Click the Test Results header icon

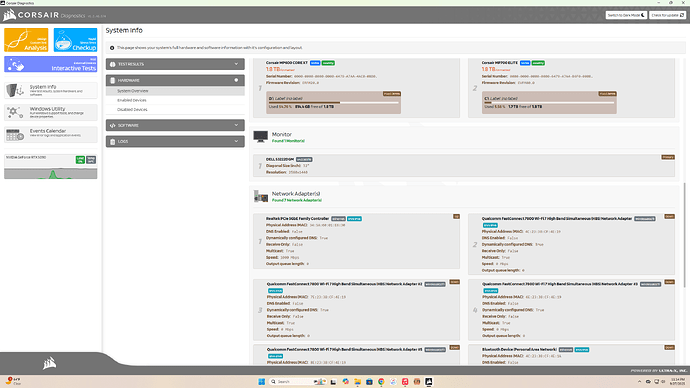[113, 64]
